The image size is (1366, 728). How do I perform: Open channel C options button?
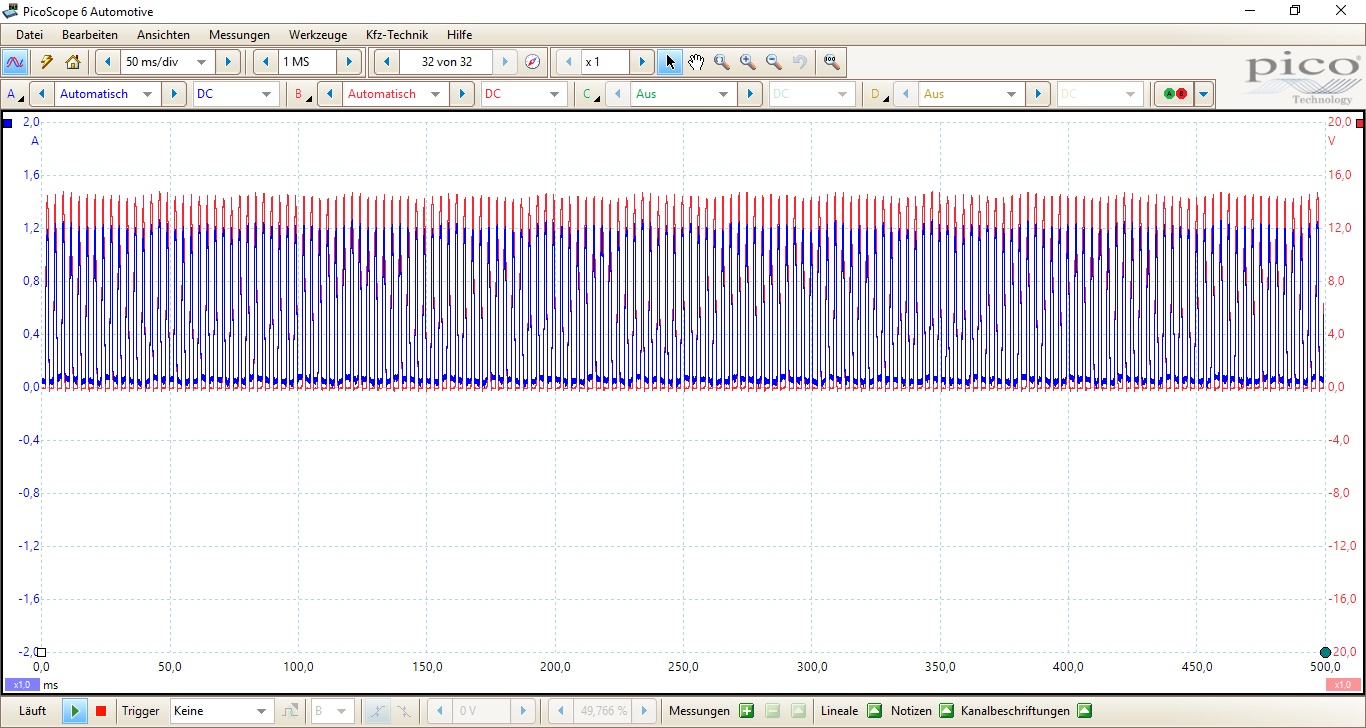click(x=591, y=94)
